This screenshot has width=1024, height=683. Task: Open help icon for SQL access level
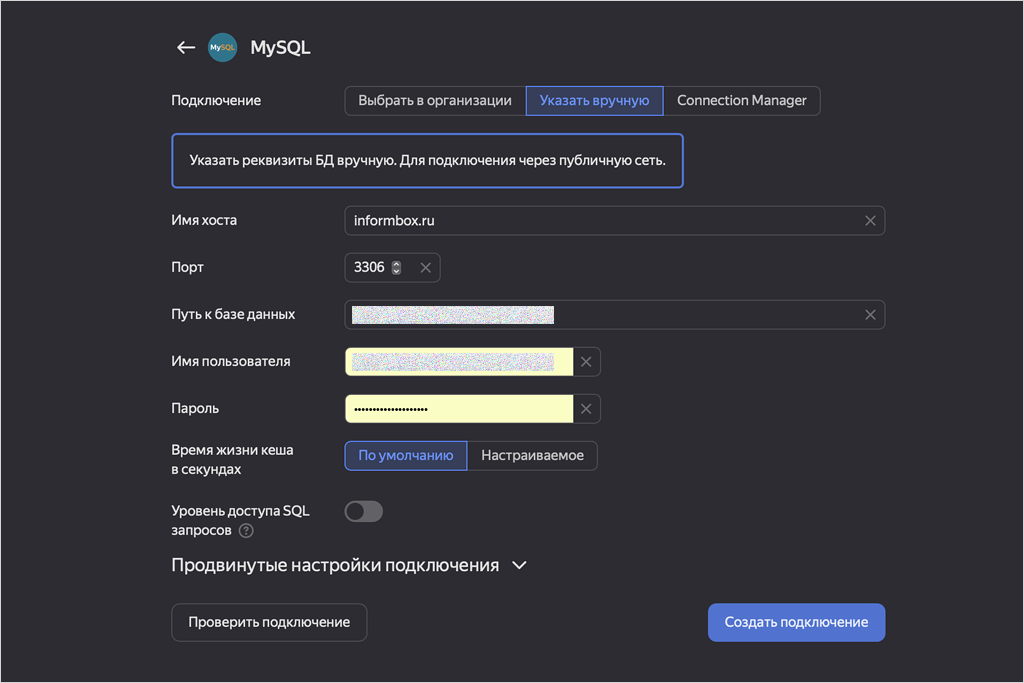(x=246, y=531)
